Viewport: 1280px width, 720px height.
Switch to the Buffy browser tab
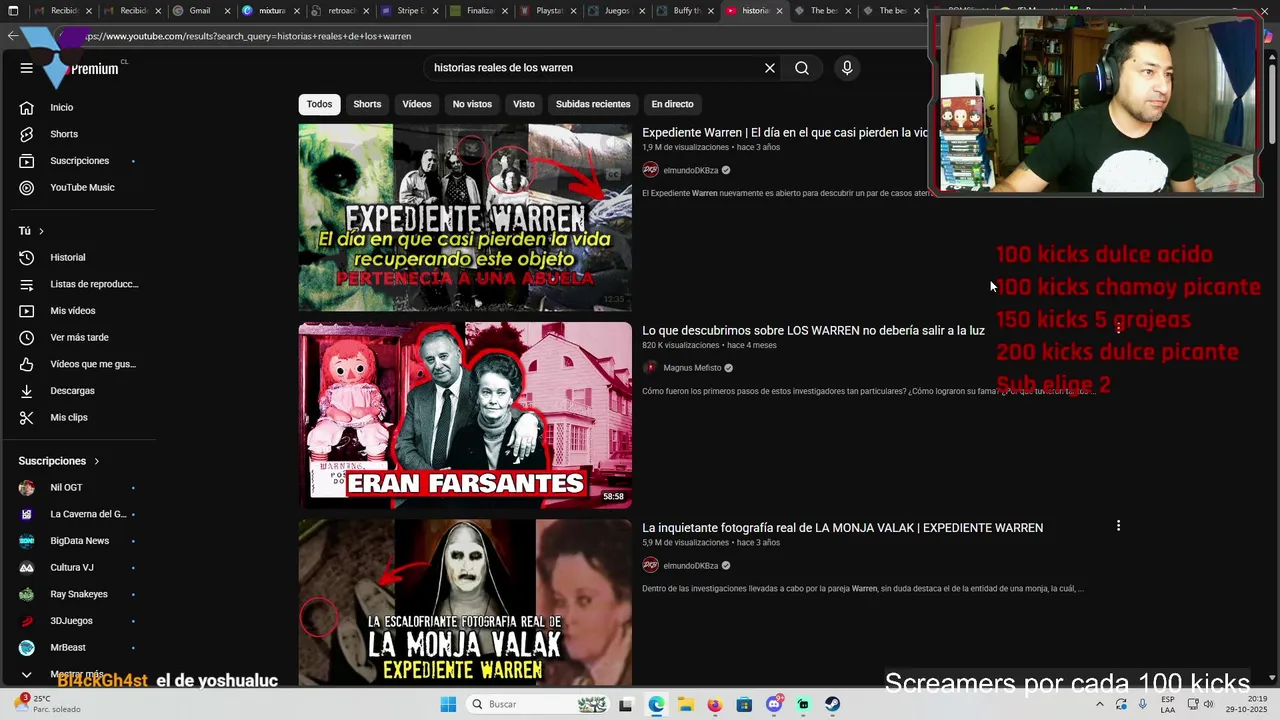point(684,11)
